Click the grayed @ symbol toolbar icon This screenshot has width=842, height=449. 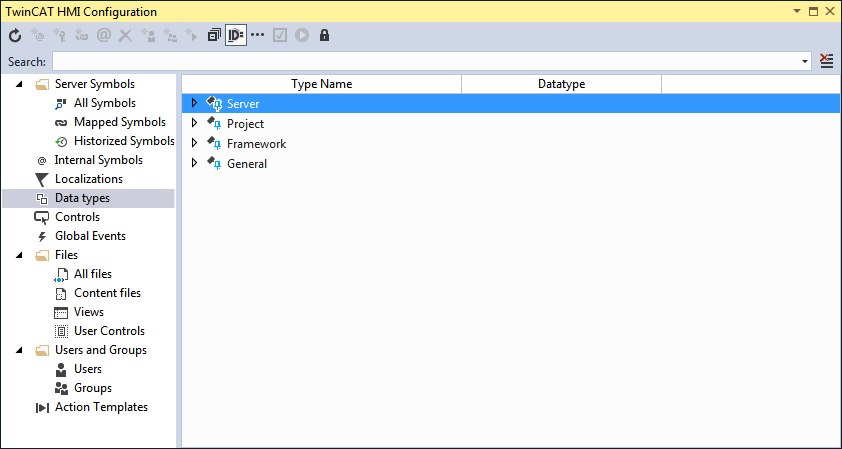104,36
